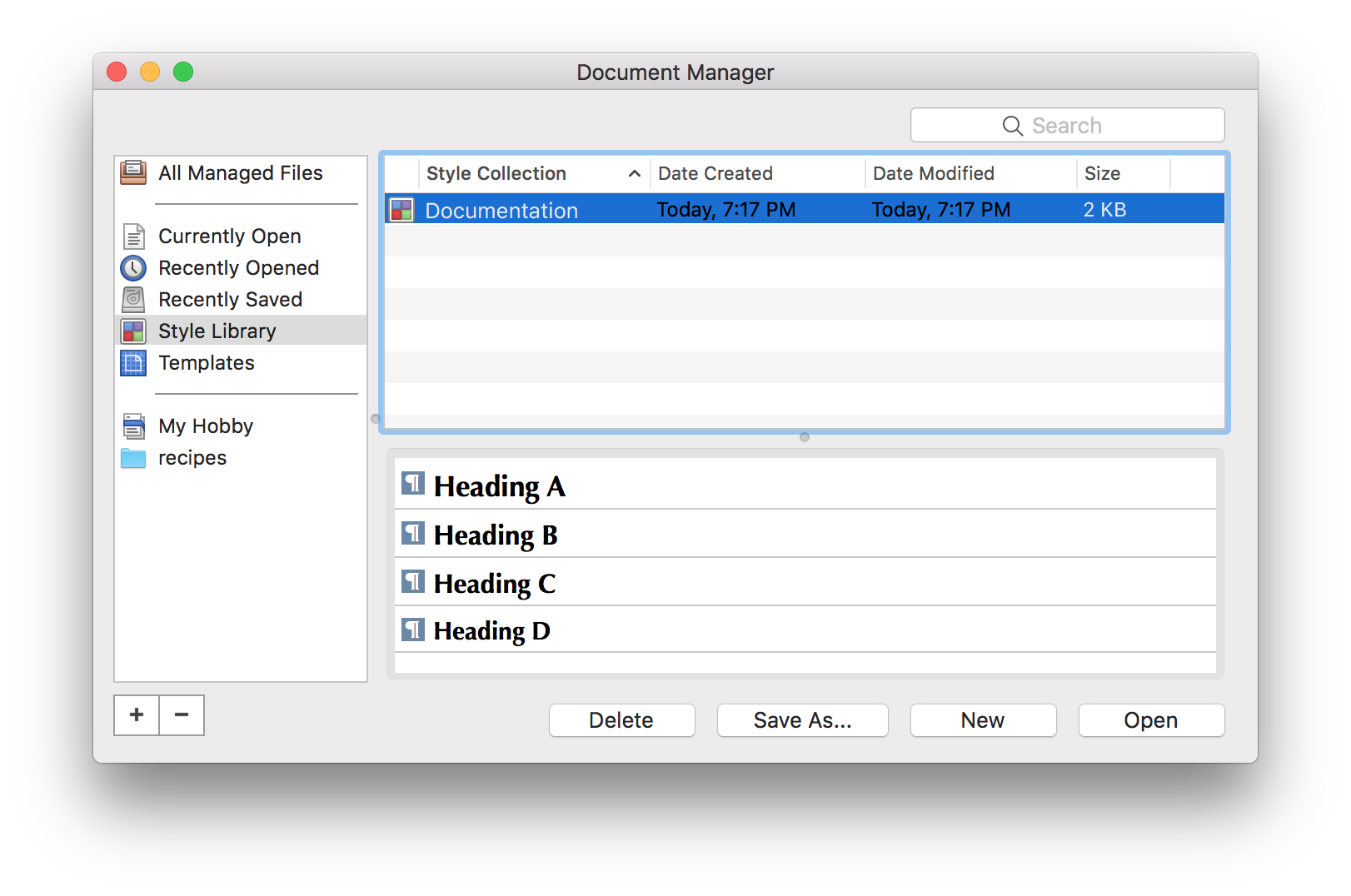Select My Hobby collection label

point(206,426)
